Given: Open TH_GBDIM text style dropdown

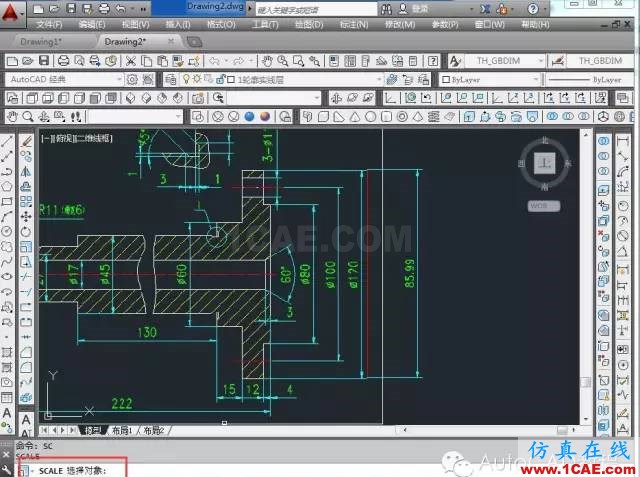Looking at the screenshot, I should [505, 61].
